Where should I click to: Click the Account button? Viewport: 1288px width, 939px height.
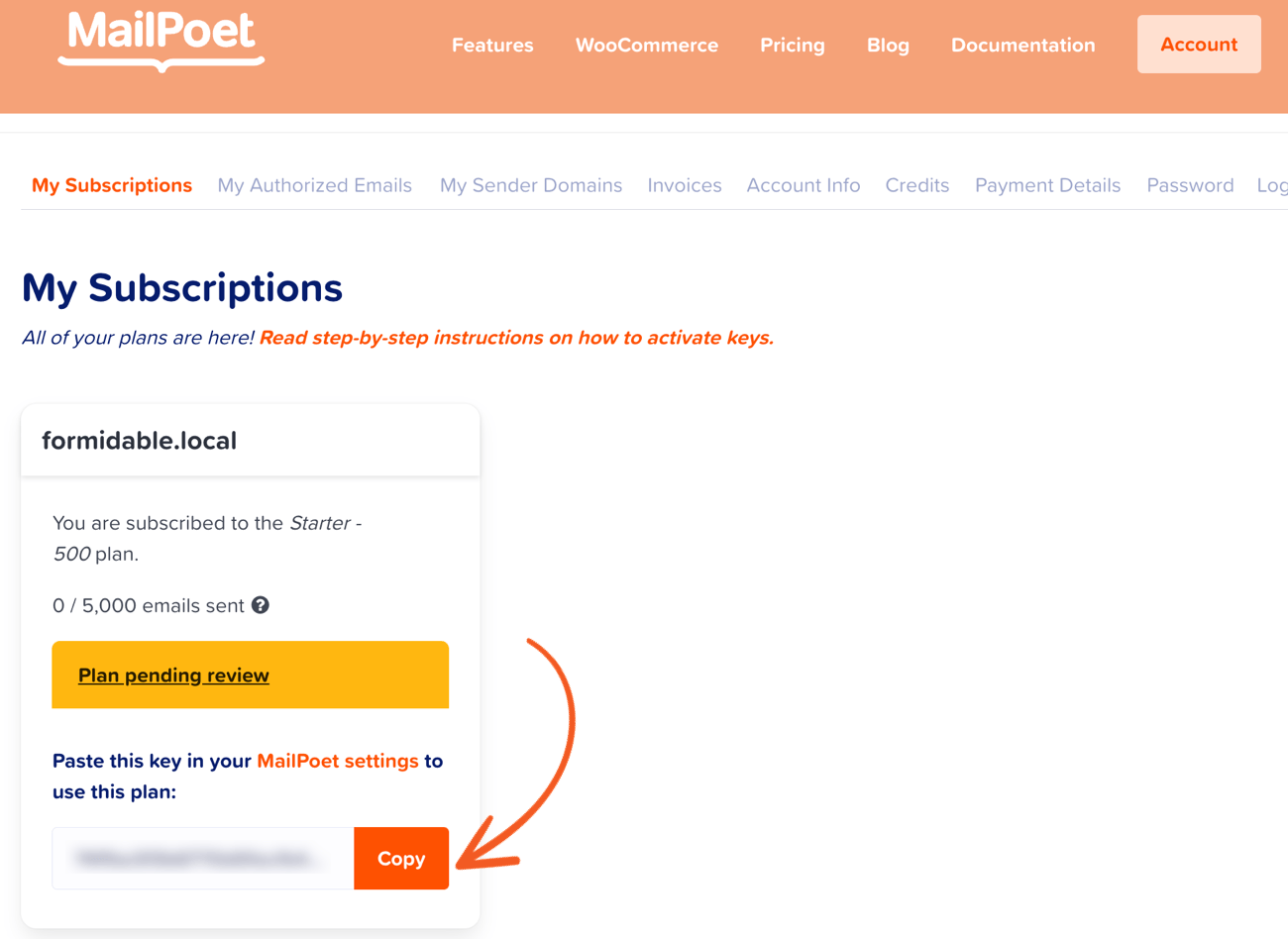coord(1199,44)
